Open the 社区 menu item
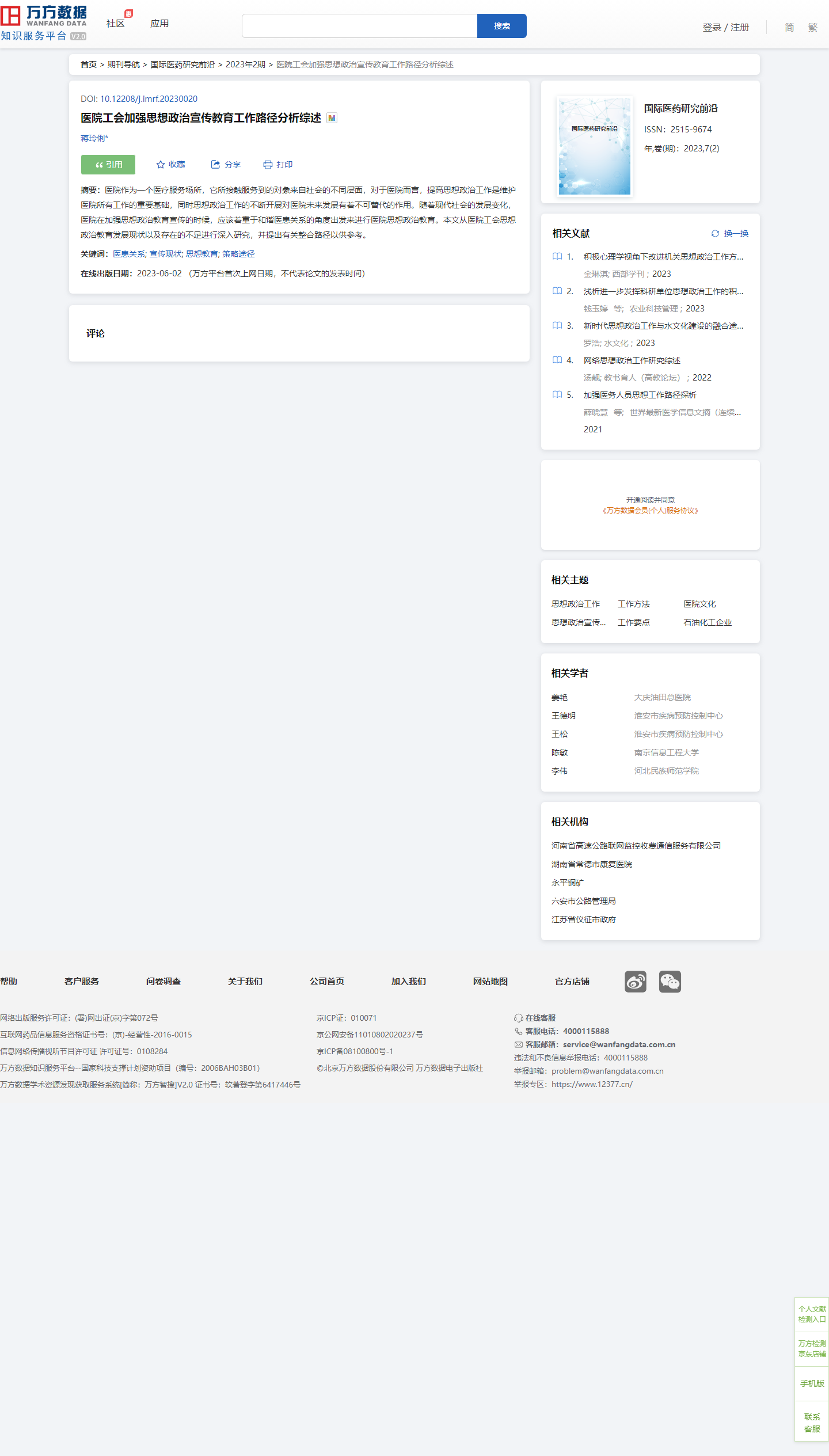The height and width of the screenshot is (1456, 829). tap(116, 24)
